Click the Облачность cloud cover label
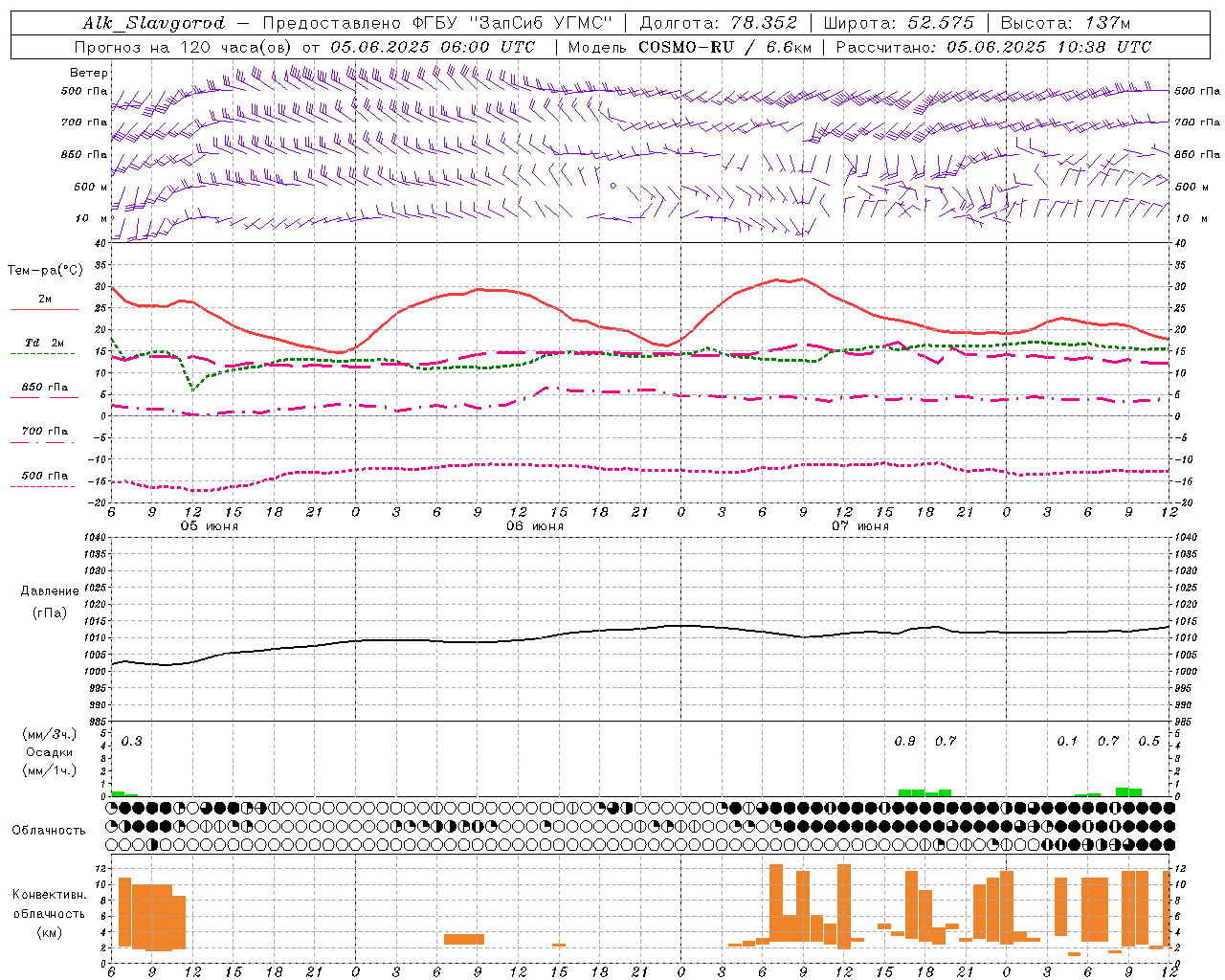 (49, 830)
